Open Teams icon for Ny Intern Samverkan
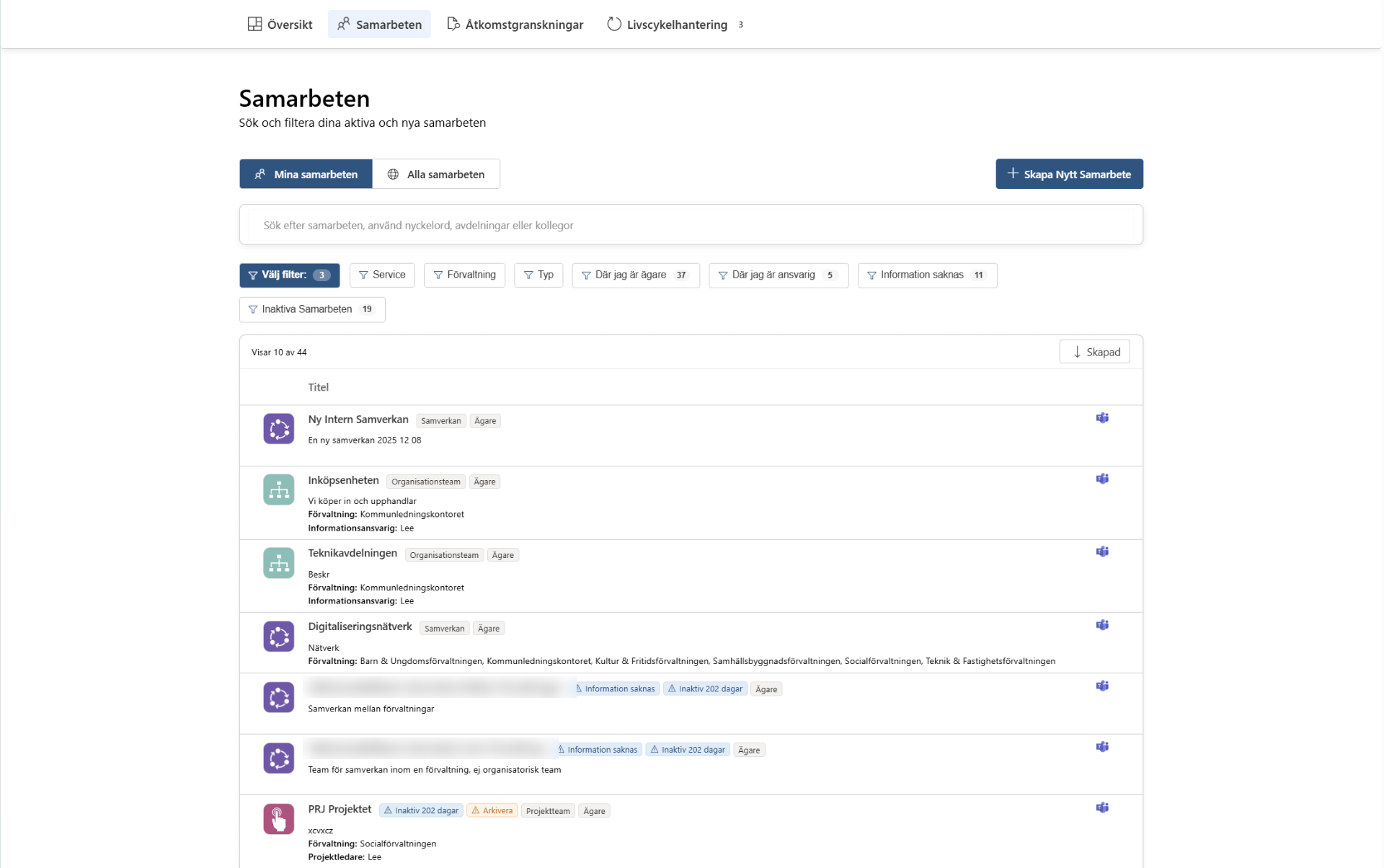 (1102, 418)
